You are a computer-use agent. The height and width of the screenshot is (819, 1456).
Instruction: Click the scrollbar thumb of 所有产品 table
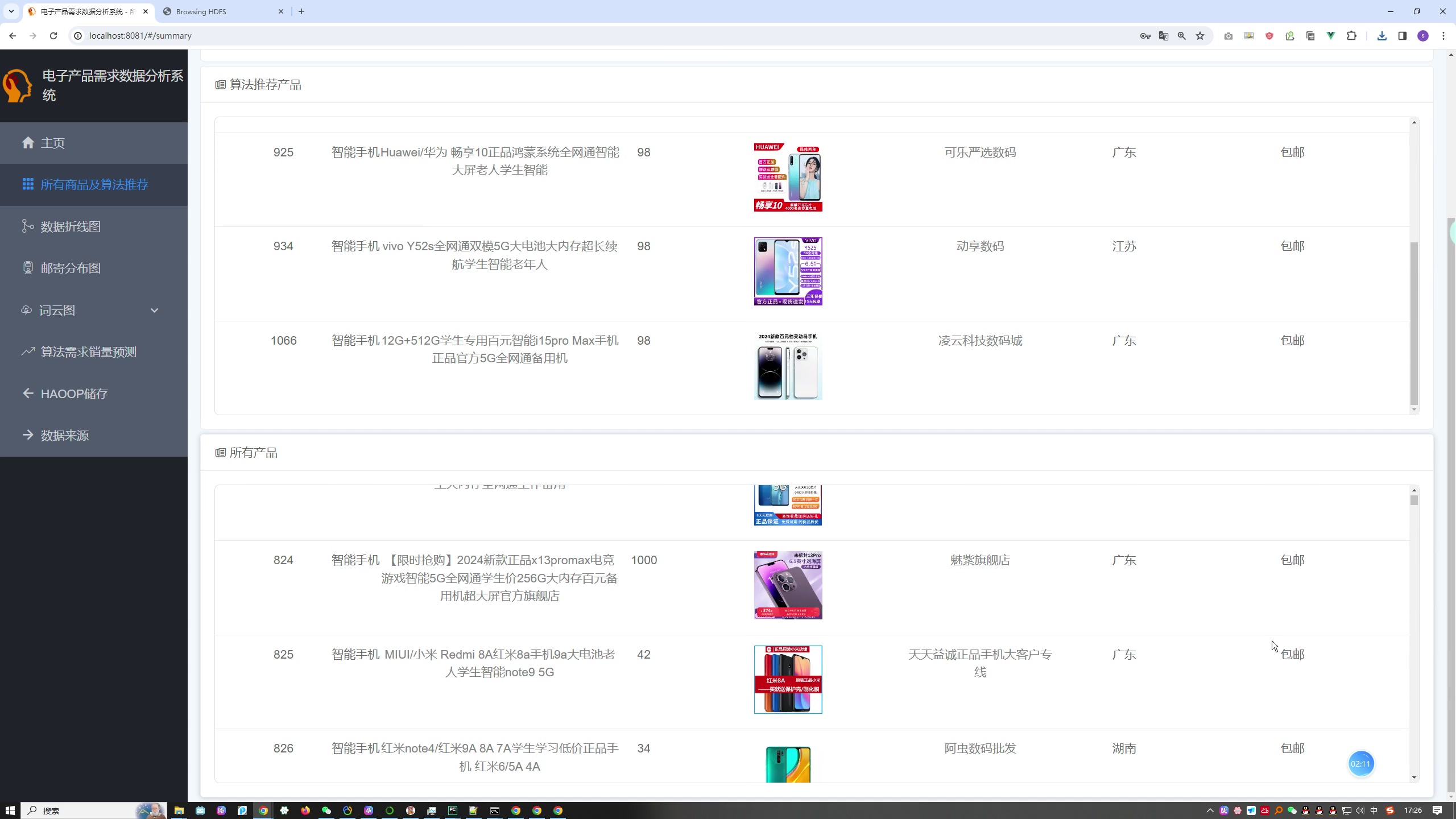point(1414,500)
